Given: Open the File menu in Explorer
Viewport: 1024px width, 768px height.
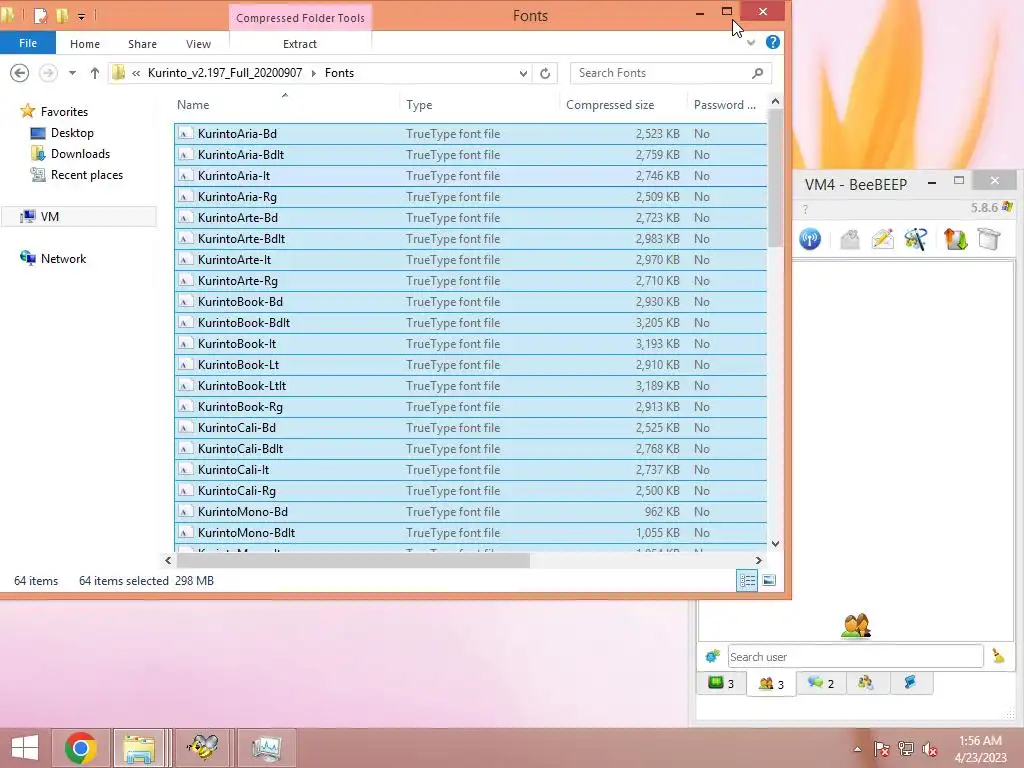Looking at the screenshot, I should (28, 43).
